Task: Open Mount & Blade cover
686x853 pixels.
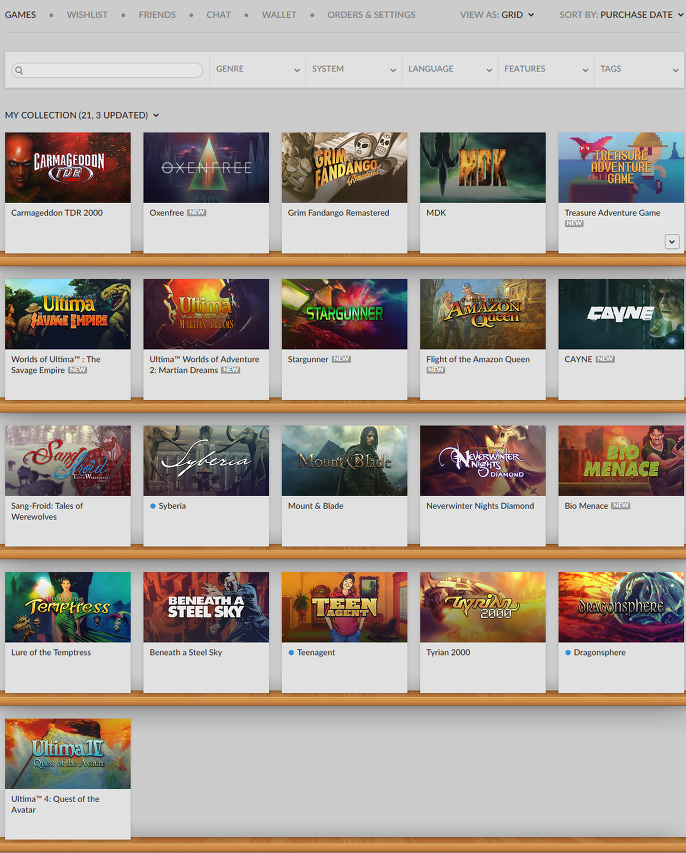Action: pyautogui.click(x=344, y=461)
